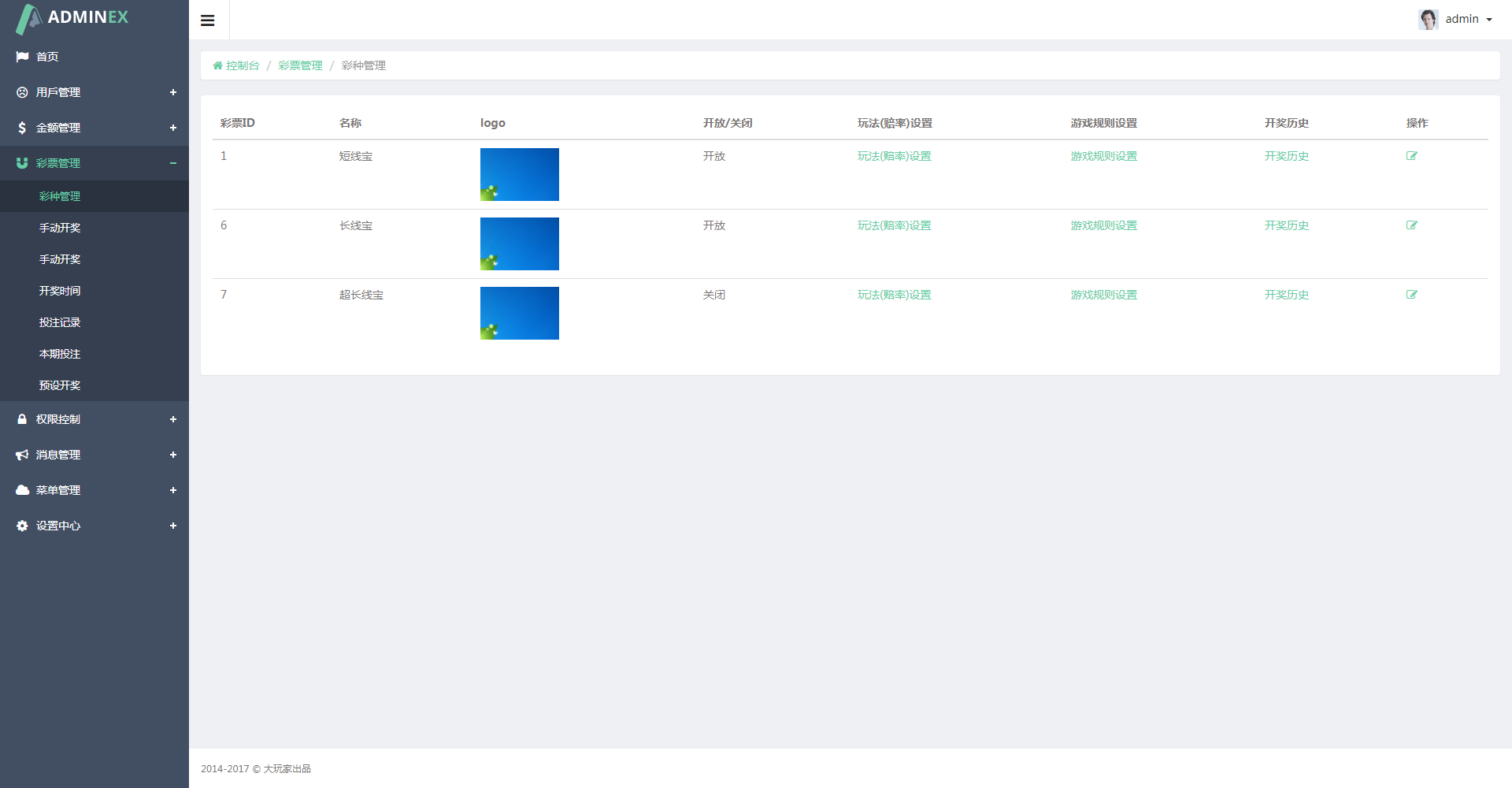The image size is (1512, 788).
Task: Open 玩法(赔率)设置 link for 短线宝
Action: (x=894, y=156)
